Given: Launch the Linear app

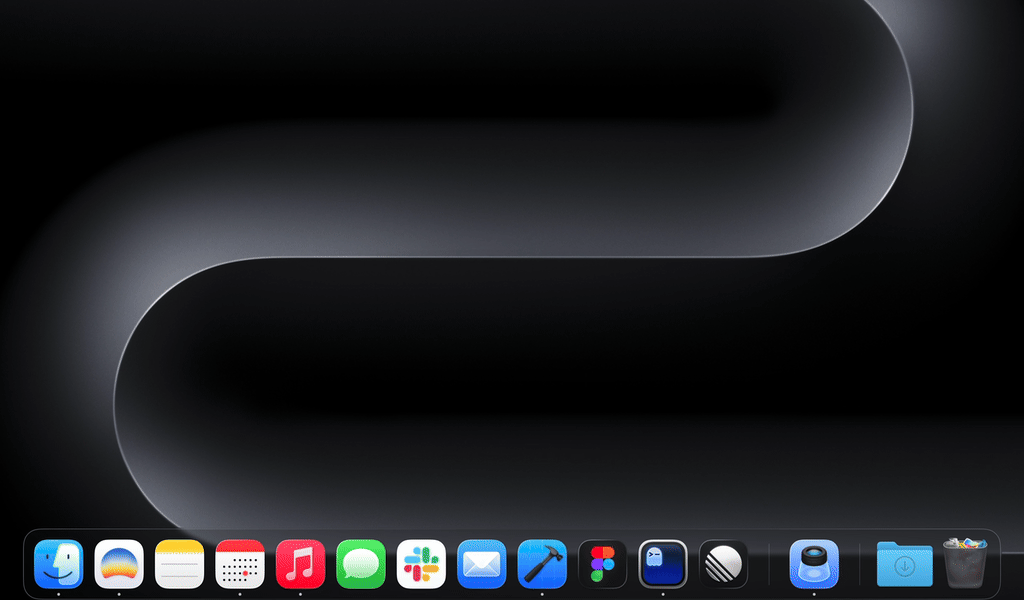Looking at the screenshot, I should pos(723,564).
